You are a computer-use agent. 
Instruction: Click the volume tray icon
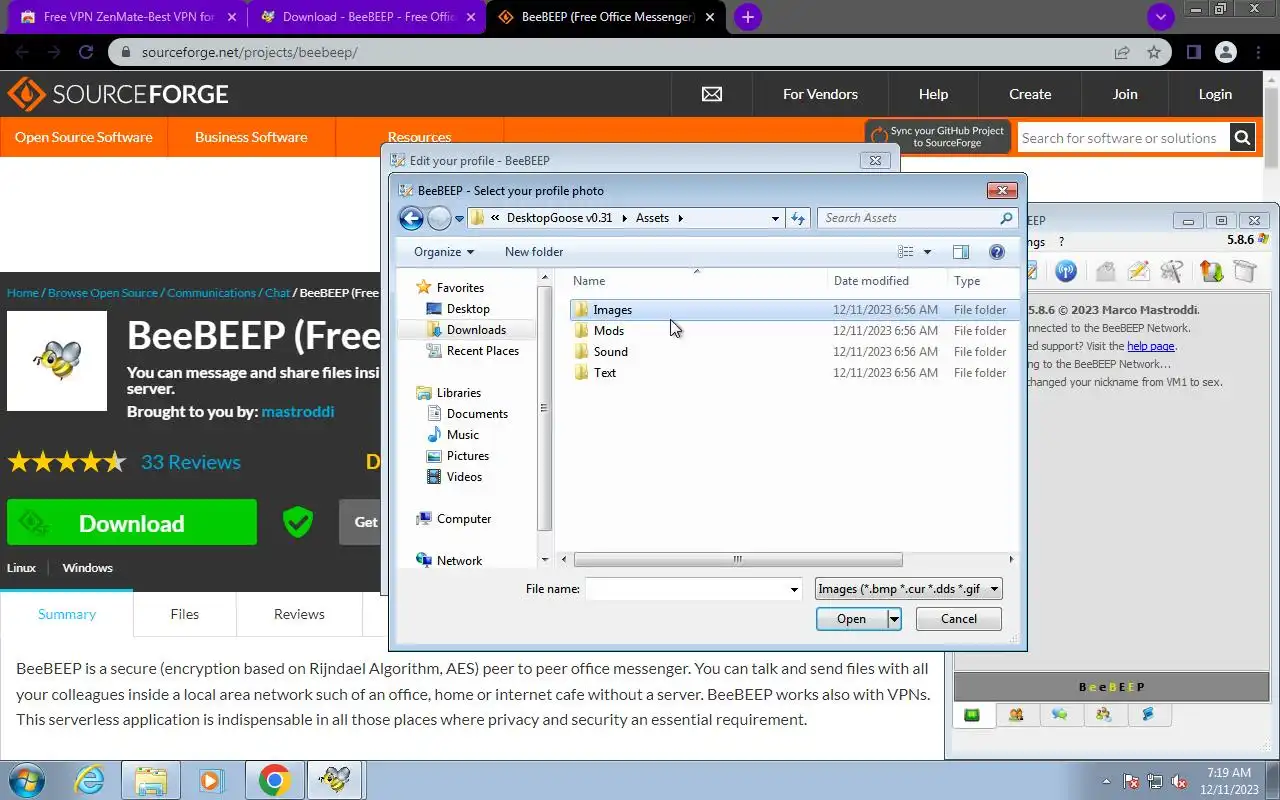tap(1180, 781)
